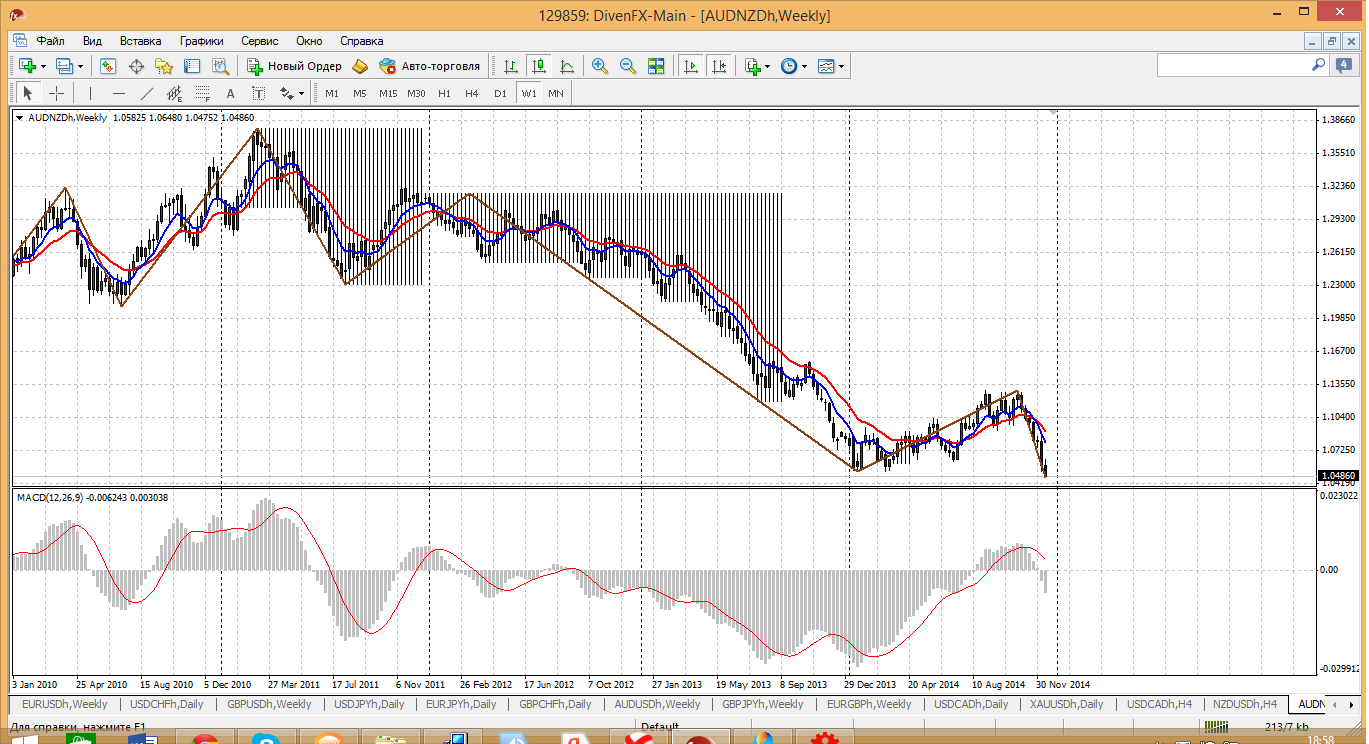Switch timeframe to M30
Image resolution: width=1369 pixels, height=744 pixels.
417,93
